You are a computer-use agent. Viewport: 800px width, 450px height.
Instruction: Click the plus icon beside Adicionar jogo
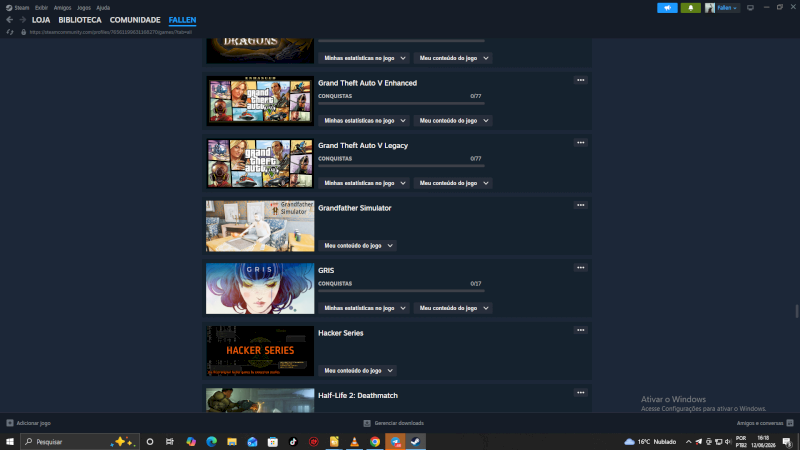(x=10, y=423)
